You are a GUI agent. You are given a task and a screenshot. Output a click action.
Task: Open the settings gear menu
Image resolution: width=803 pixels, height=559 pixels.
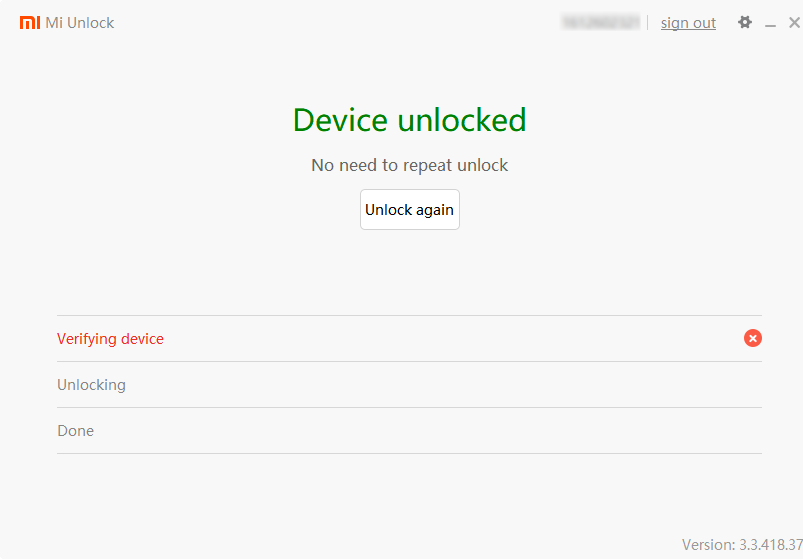pos(745,22)
